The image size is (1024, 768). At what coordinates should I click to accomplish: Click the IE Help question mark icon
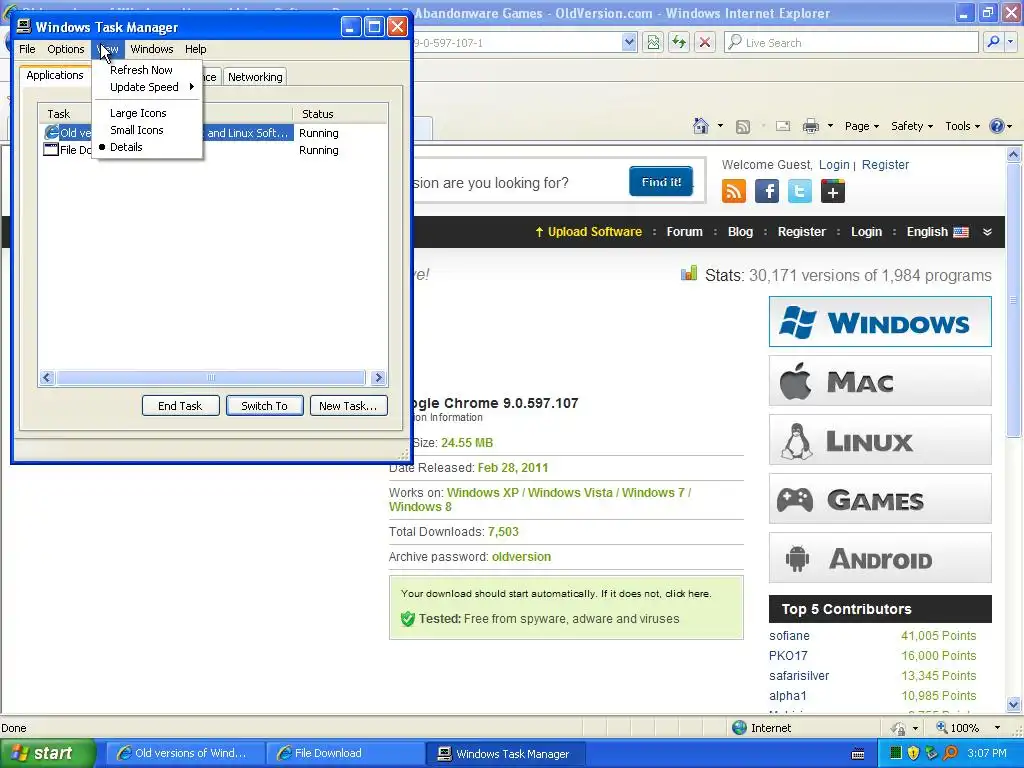coord(997,126)
